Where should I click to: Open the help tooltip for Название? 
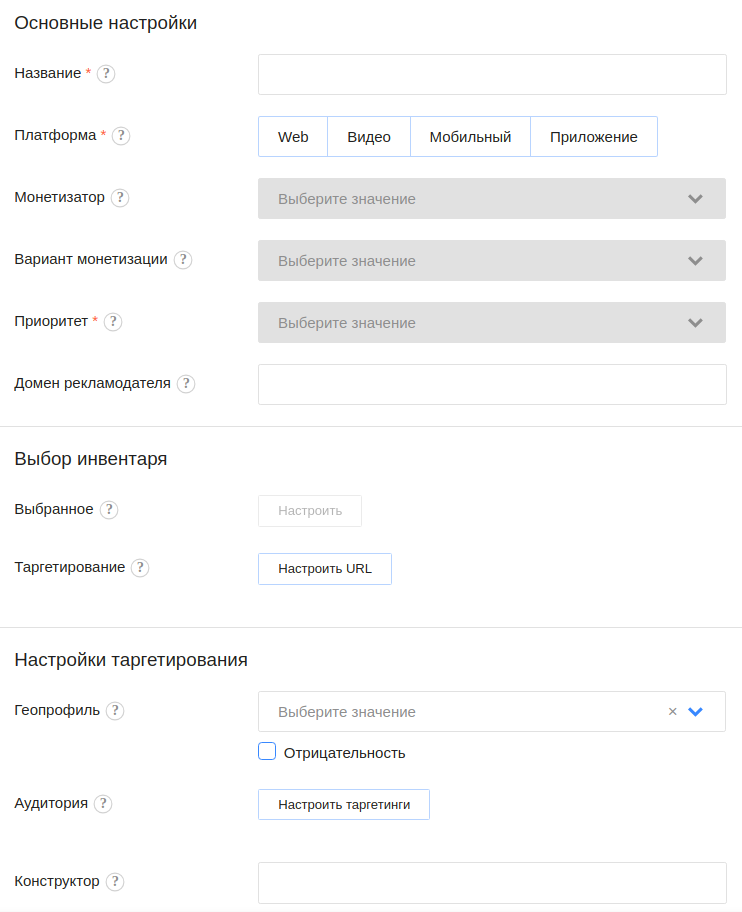106,73
